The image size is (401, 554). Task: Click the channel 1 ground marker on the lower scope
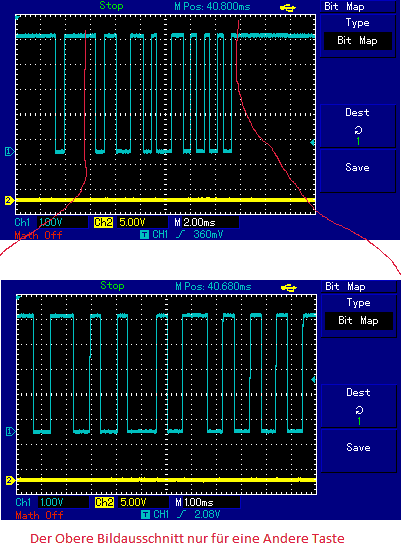(11, 431)
